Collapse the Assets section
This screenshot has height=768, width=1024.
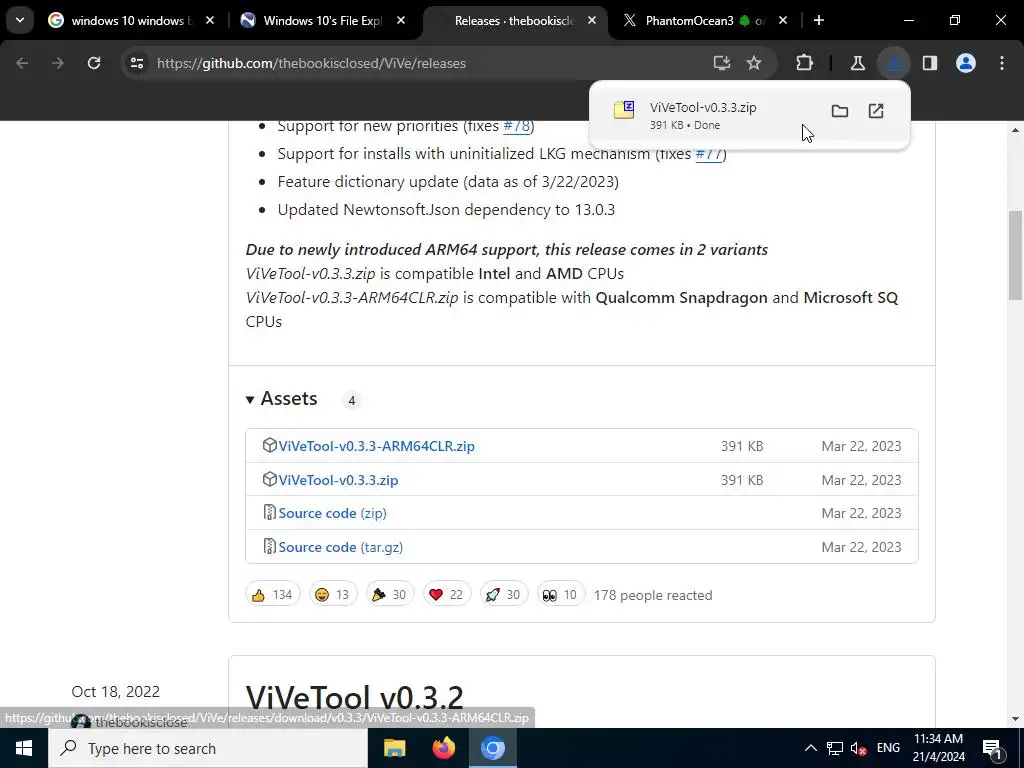(x=281, y=398)
